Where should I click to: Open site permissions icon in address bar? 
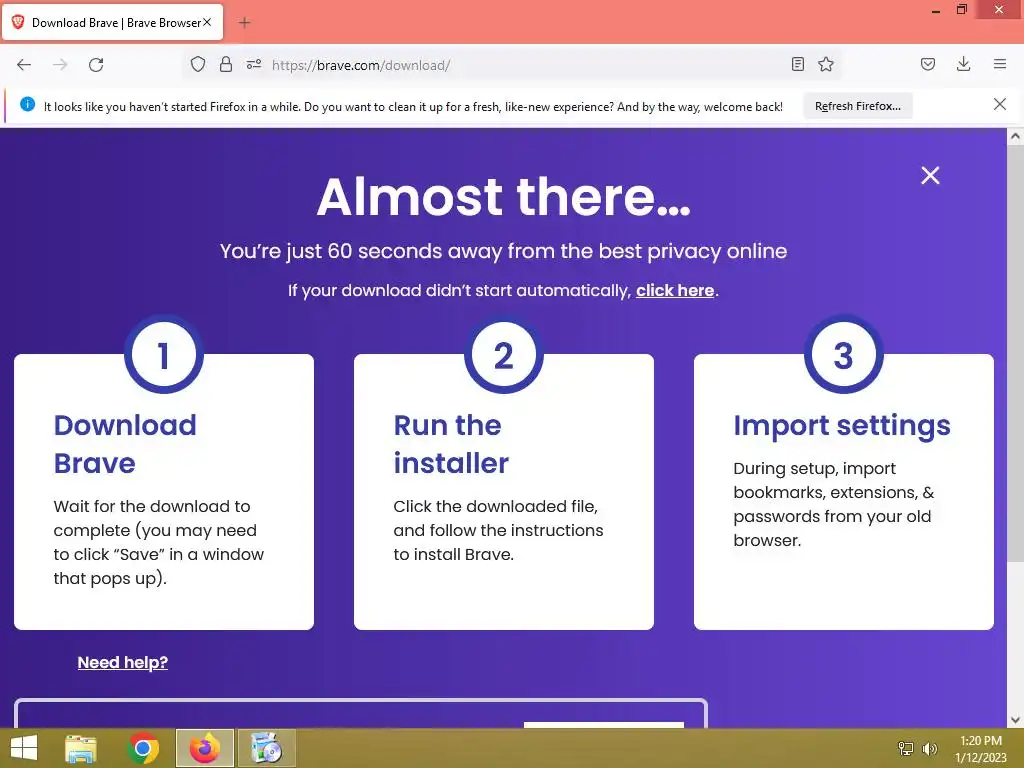[254, 64]
